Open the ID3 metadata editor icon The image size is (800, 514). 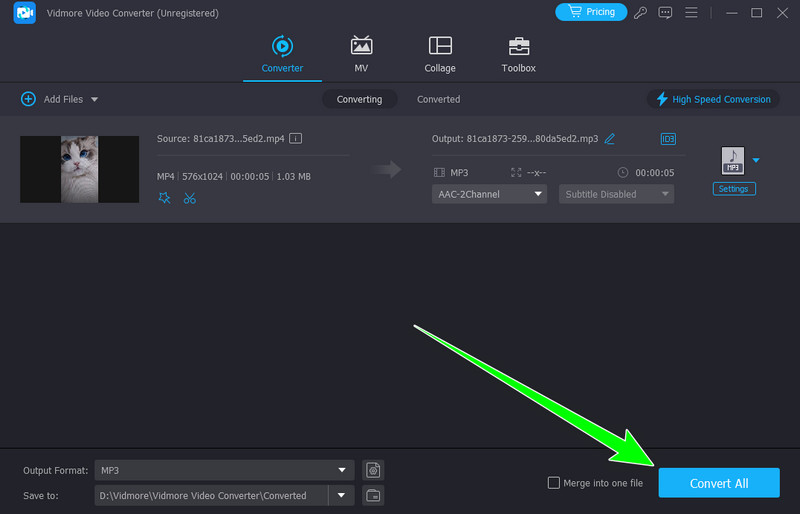[668, 139]
